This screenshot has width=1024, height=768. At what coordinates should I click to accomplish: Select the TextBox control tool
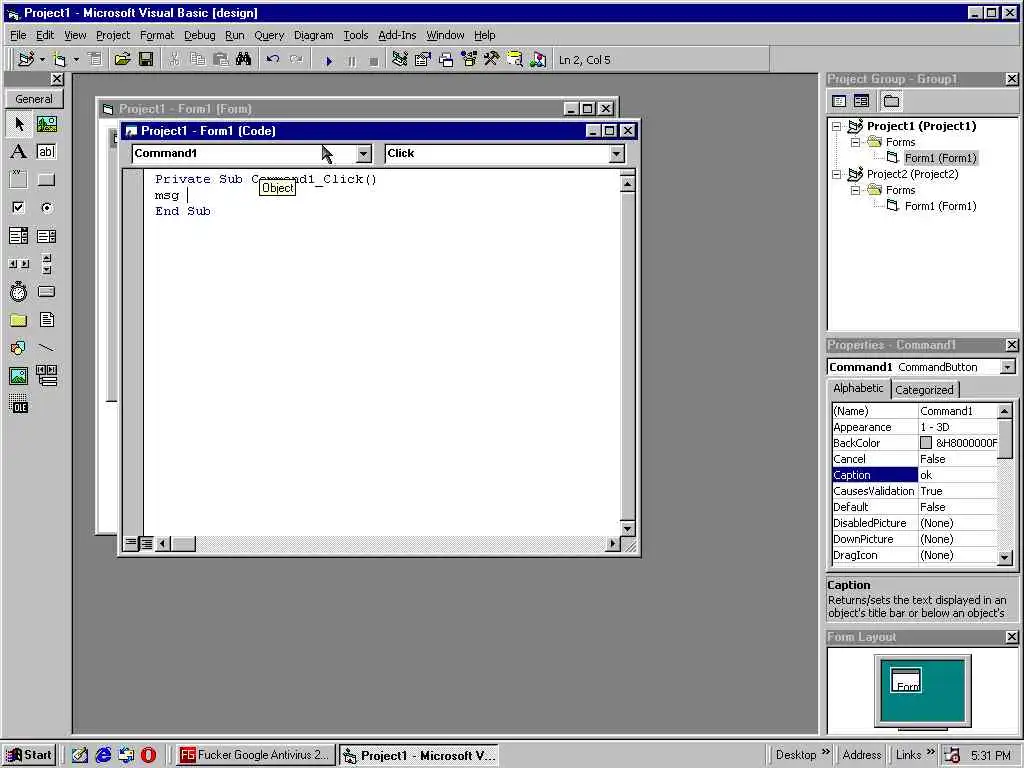pyautogui.click(x=46, y=152)
